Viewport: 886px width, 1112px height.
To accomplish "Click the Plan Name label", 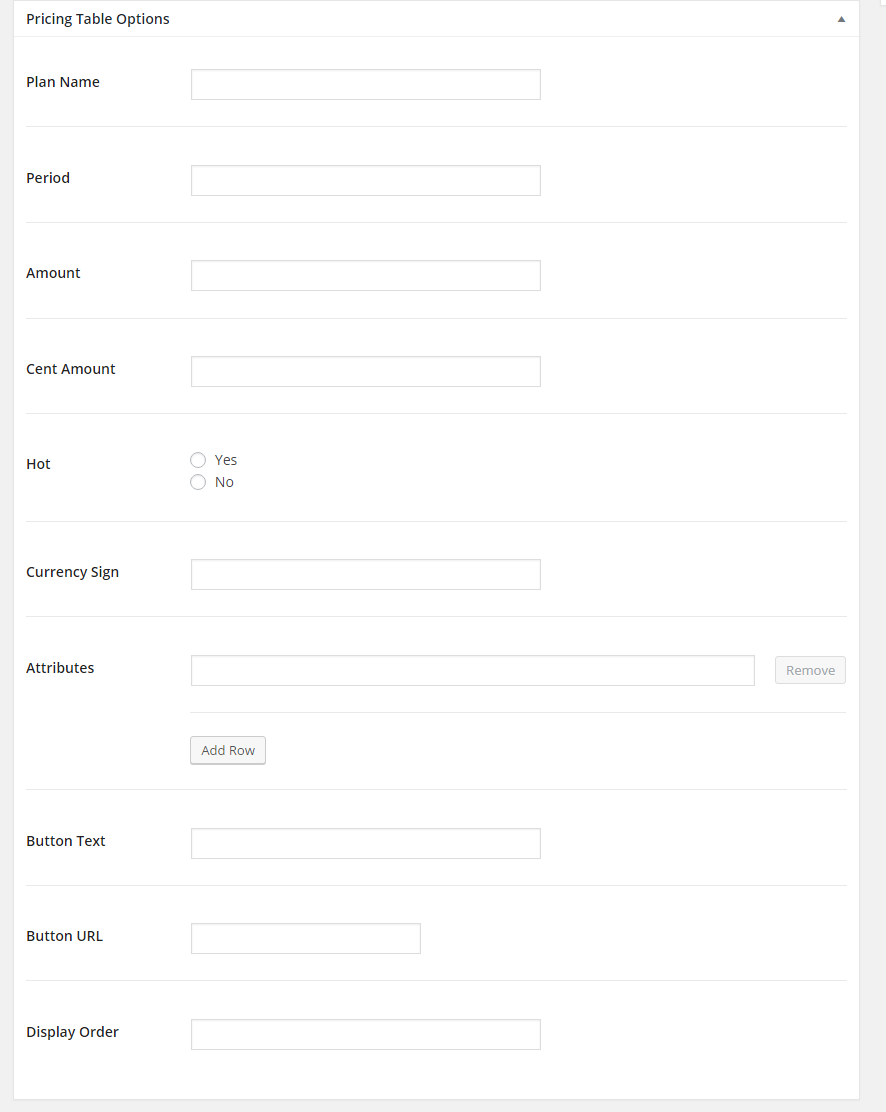I will coord(63,82).
